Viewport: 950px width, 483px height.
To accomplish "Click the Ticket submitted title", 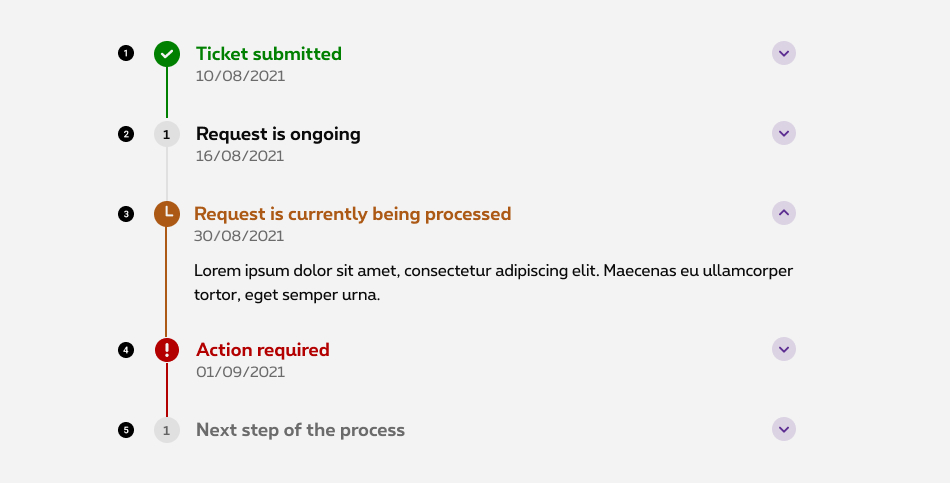I will pyautogui.click(x=269, y=54).
